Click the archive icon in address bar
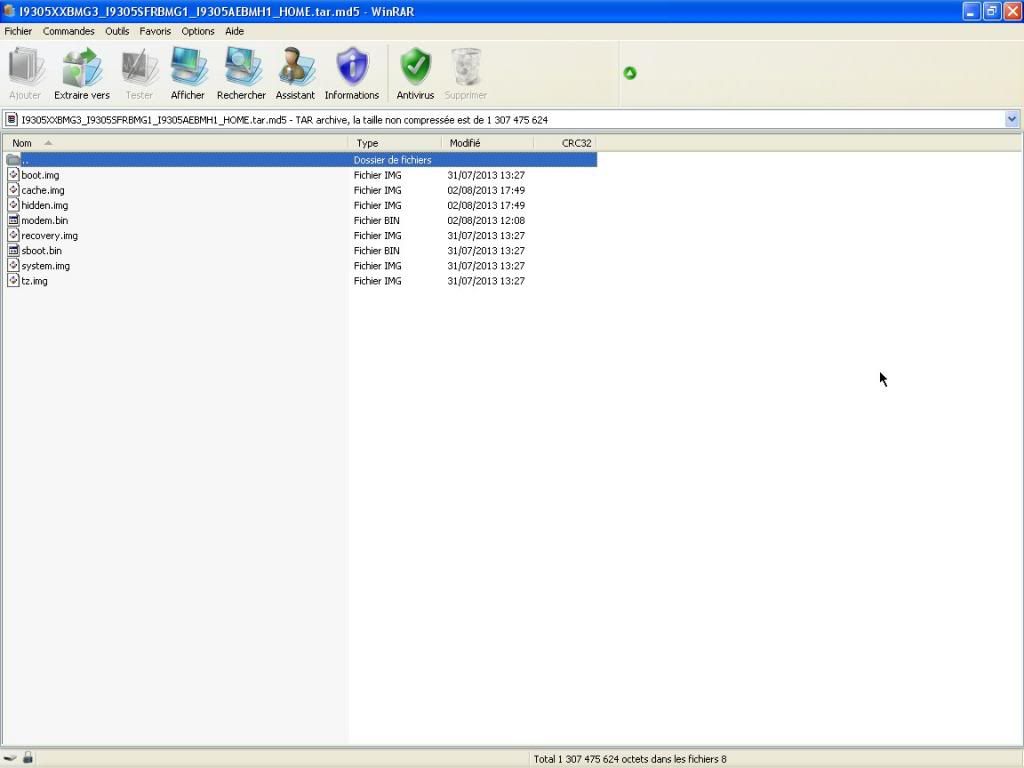1024x768 pixels. (x=11, y=120)
